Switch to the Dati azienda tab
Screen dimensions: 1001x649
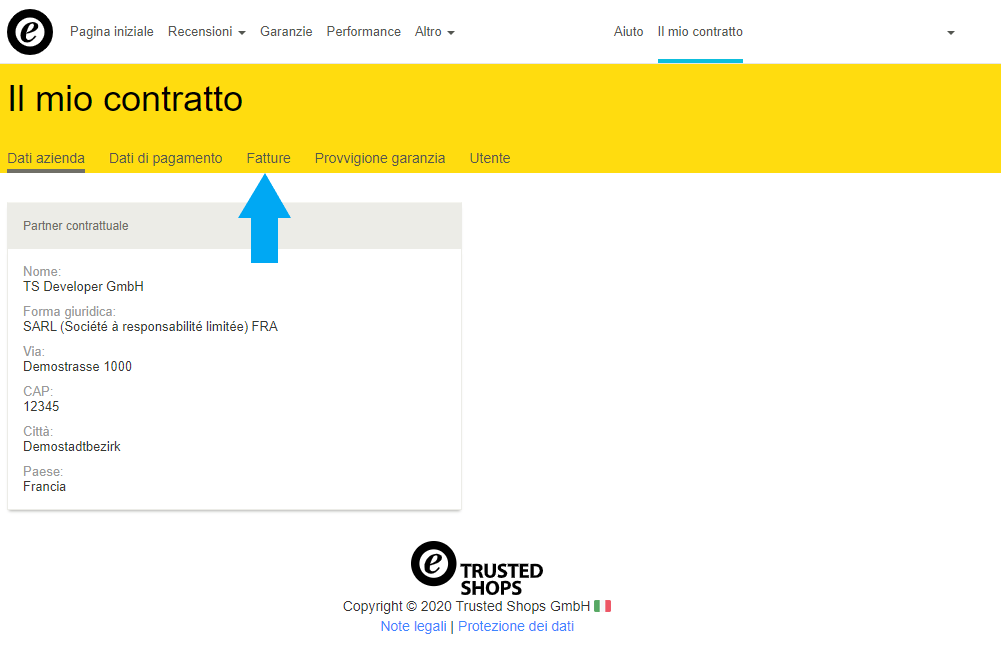tap(46, 158)
